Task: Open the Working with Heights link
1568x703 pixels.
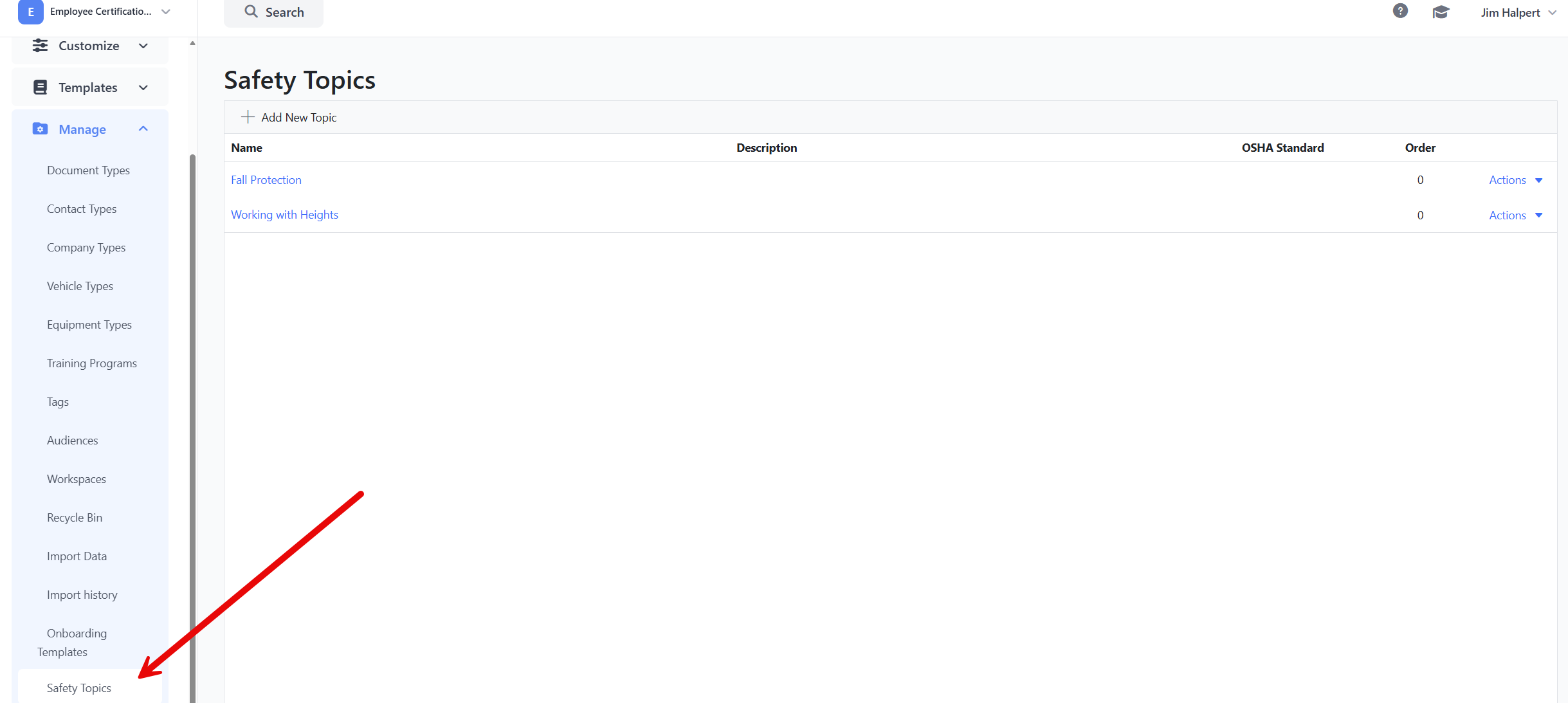Action: (x=284, y=215)
